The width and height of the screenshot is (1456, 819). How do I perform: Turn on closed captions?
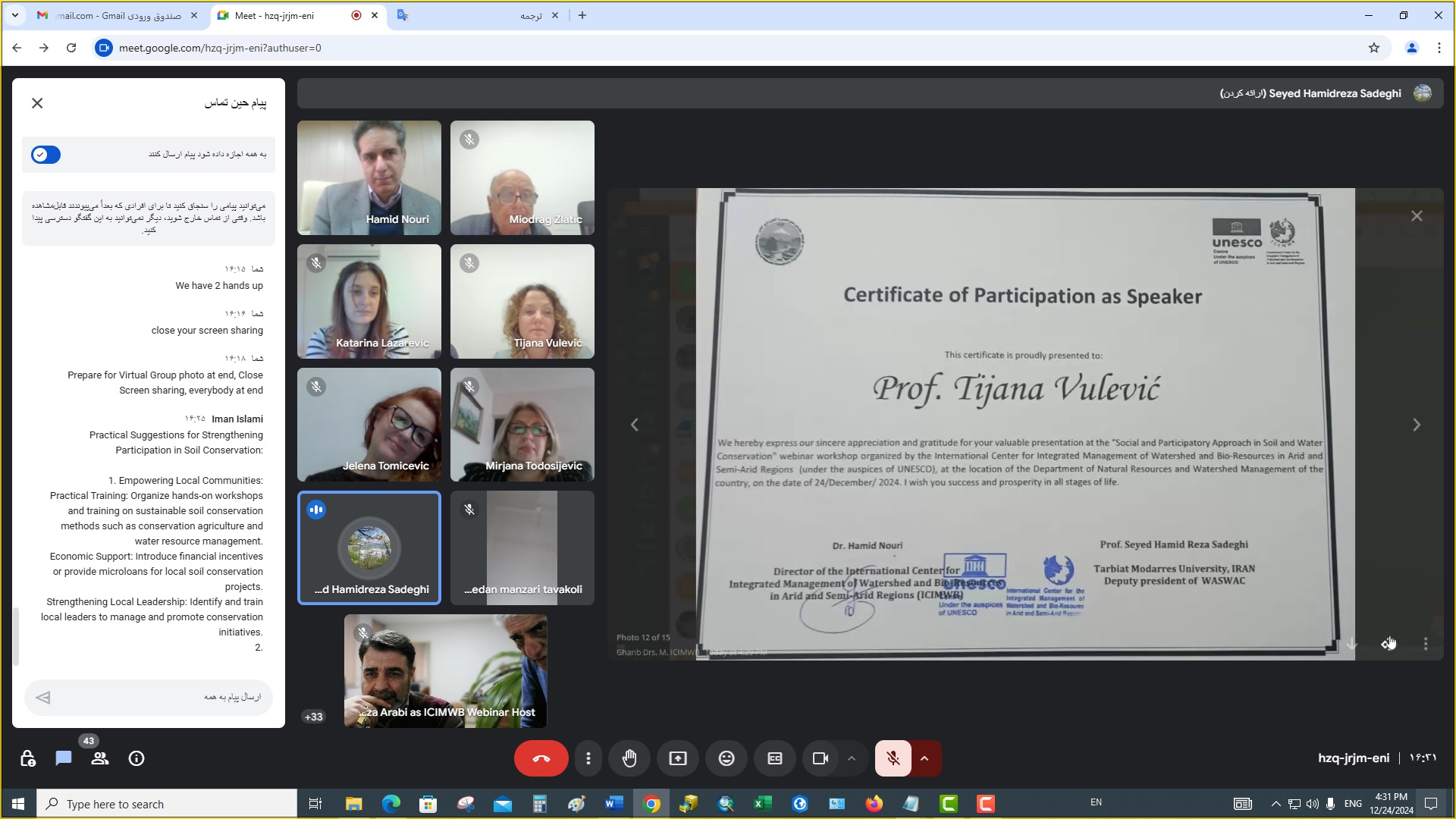coord(775,758)
